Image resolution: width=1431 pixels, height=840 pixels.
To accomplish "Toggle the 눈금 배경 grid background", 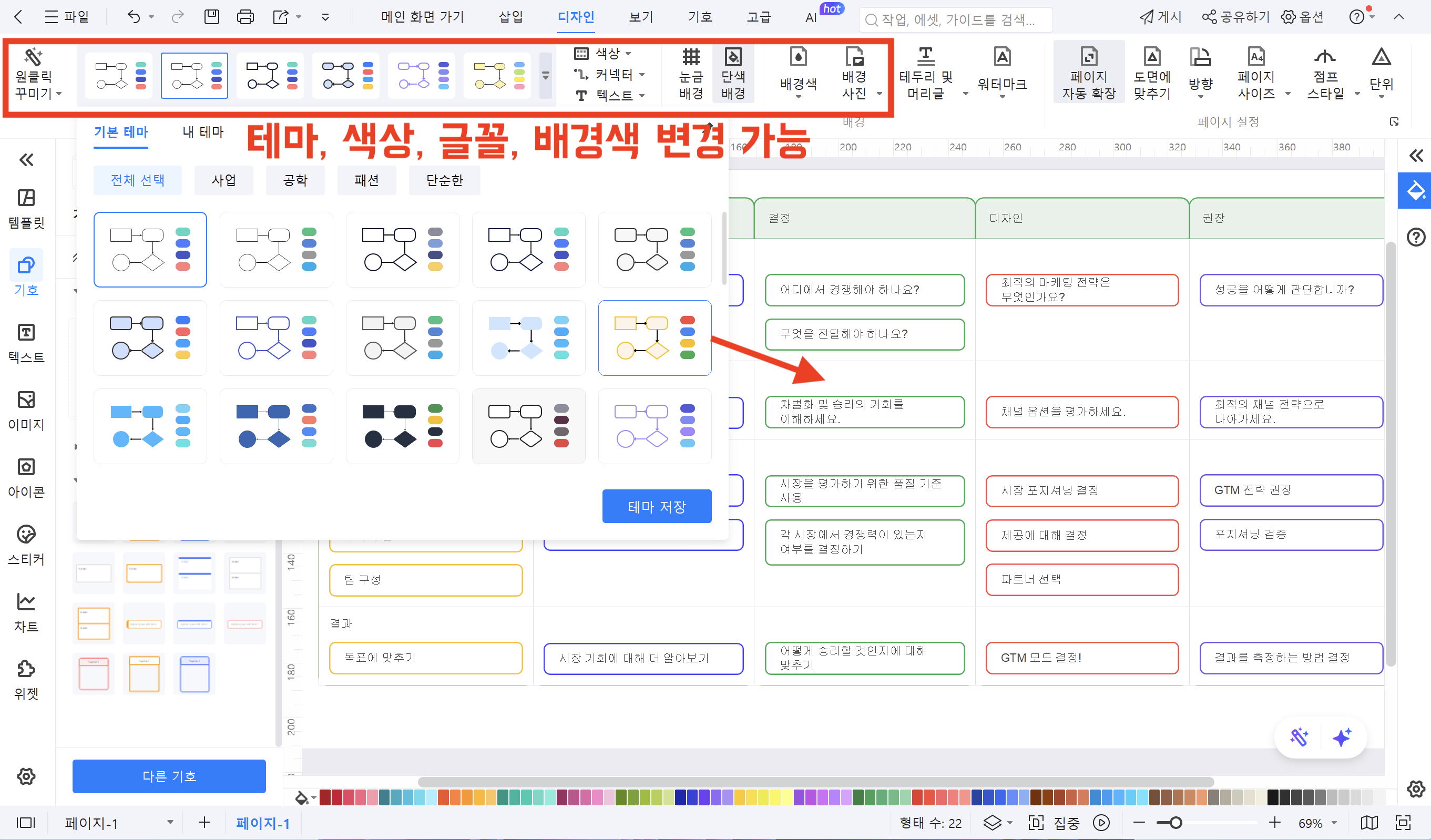I will [x=690, y=73].
